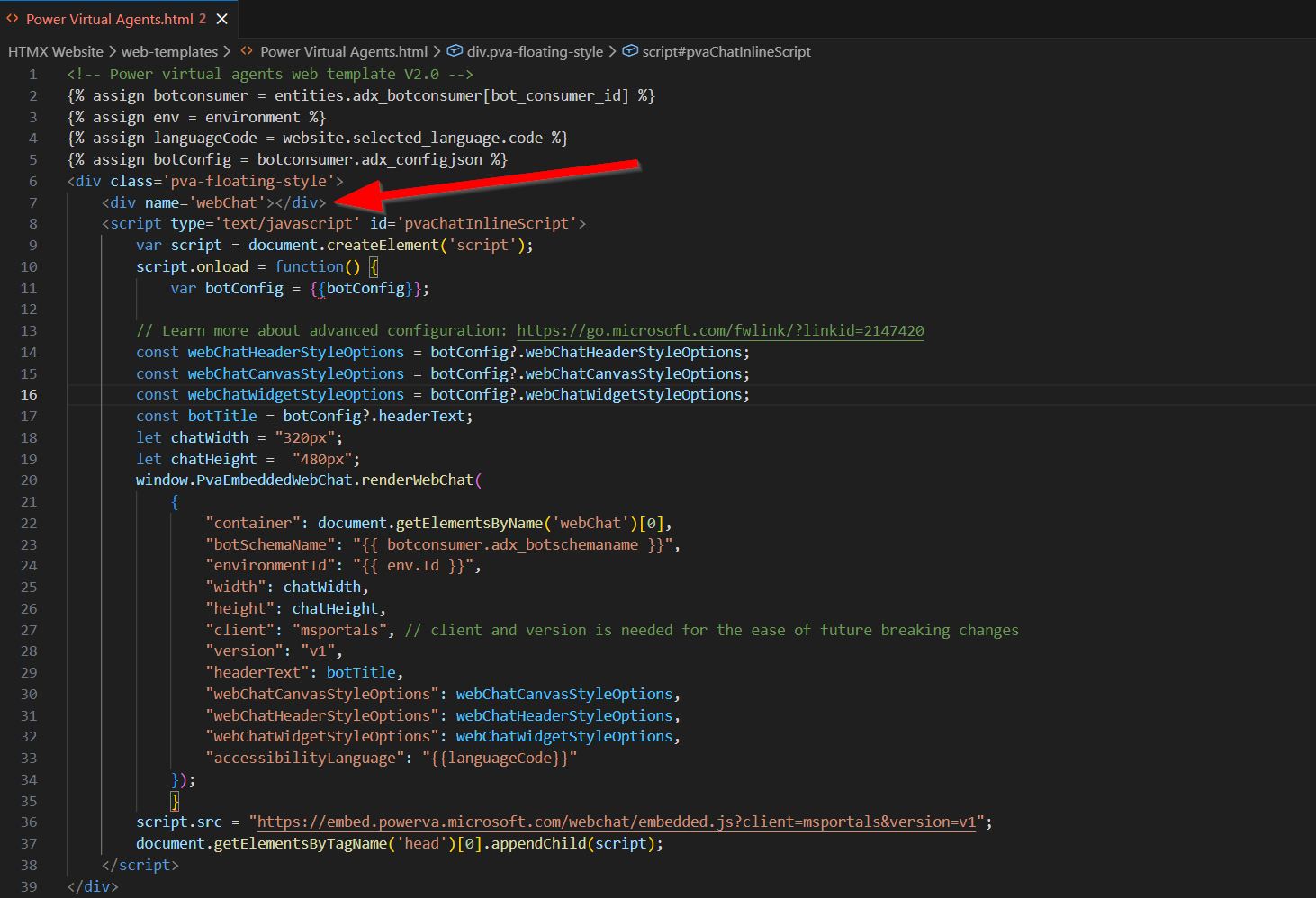Close the Power Virtual Agents.html tab
Viewport: 1316px width, 898px height.
tap(224, 17)
